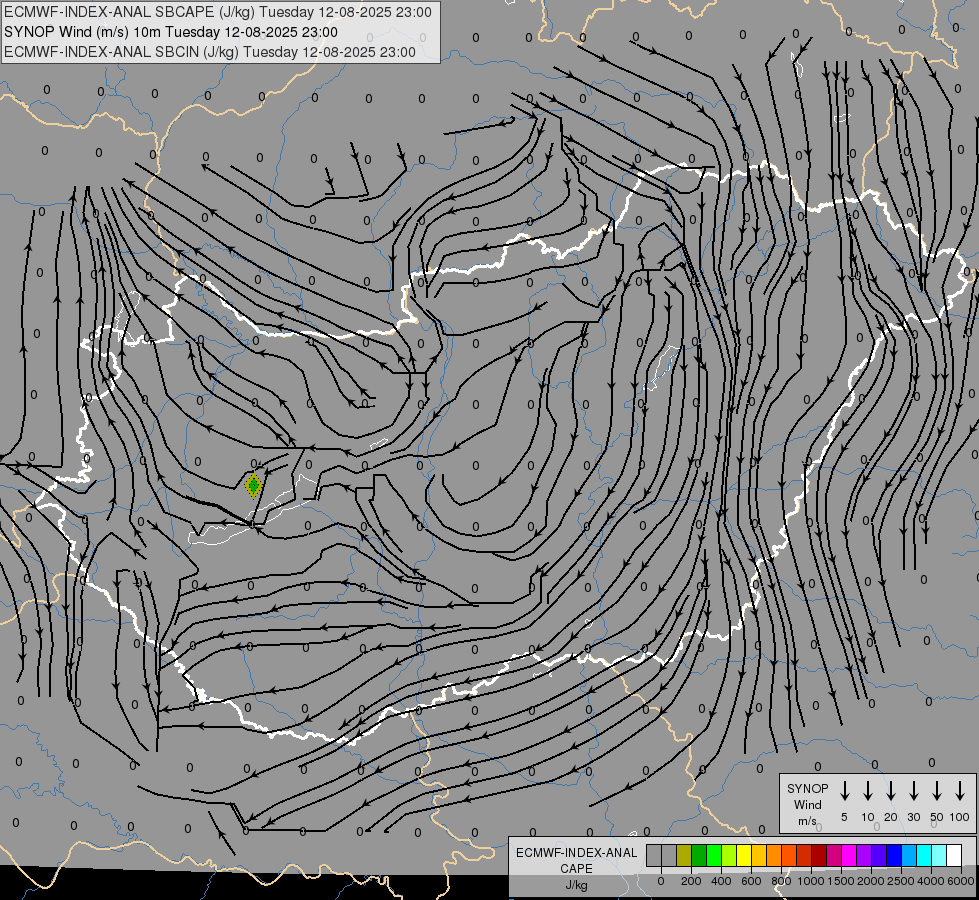The width and height of the screenshot is (979, 900).
Task: Select the bright green CAPE legend swatch
Action: point(714,855)
